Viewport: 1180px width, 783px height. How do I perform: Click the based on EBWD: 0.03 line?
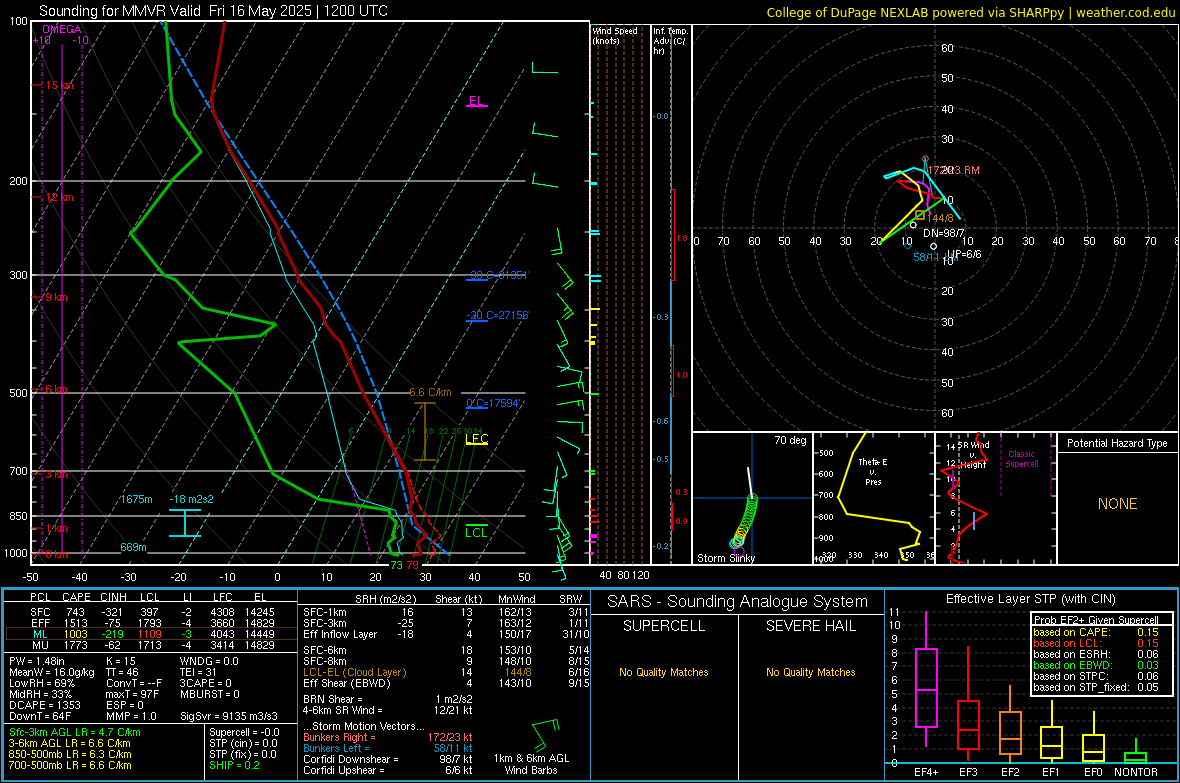(x=1096, y=665)
